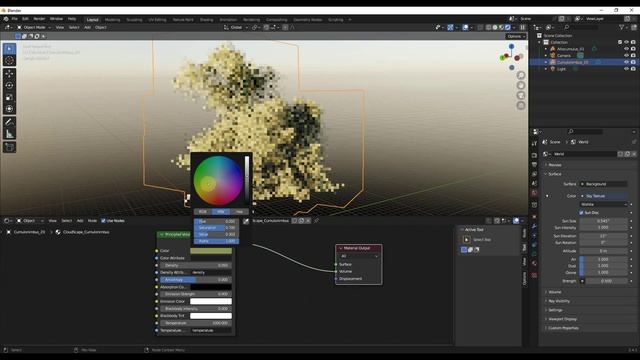The image size is (640, 360).
Task: Click the Select Box icon in Active Tool
Action: 467,240
